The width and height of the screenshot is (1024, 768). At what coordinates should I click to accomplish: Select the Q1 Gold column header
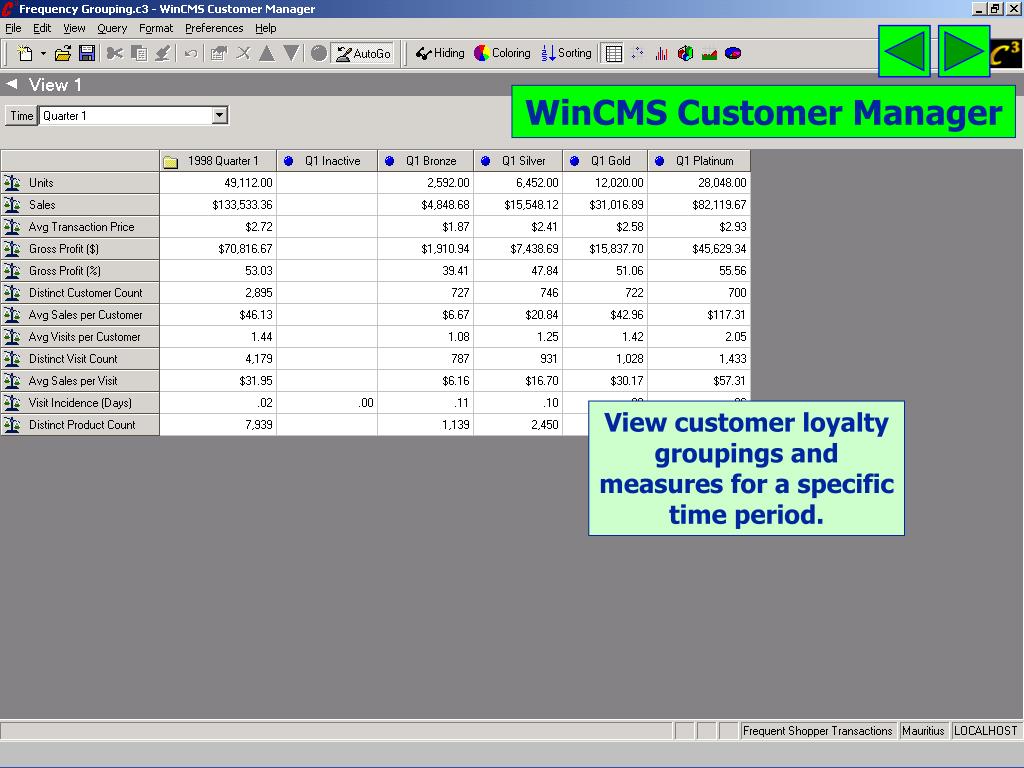point(605,161)
